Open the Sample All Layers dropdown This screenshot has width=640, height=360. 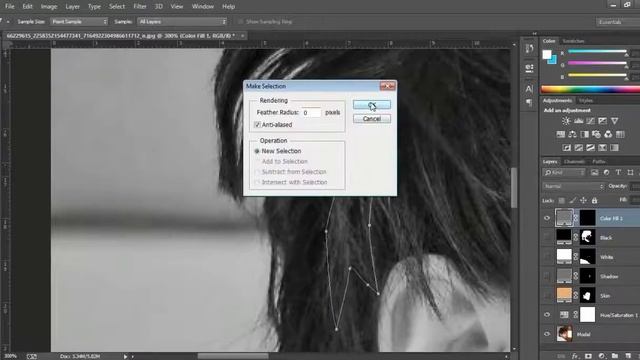click(182, 21)
